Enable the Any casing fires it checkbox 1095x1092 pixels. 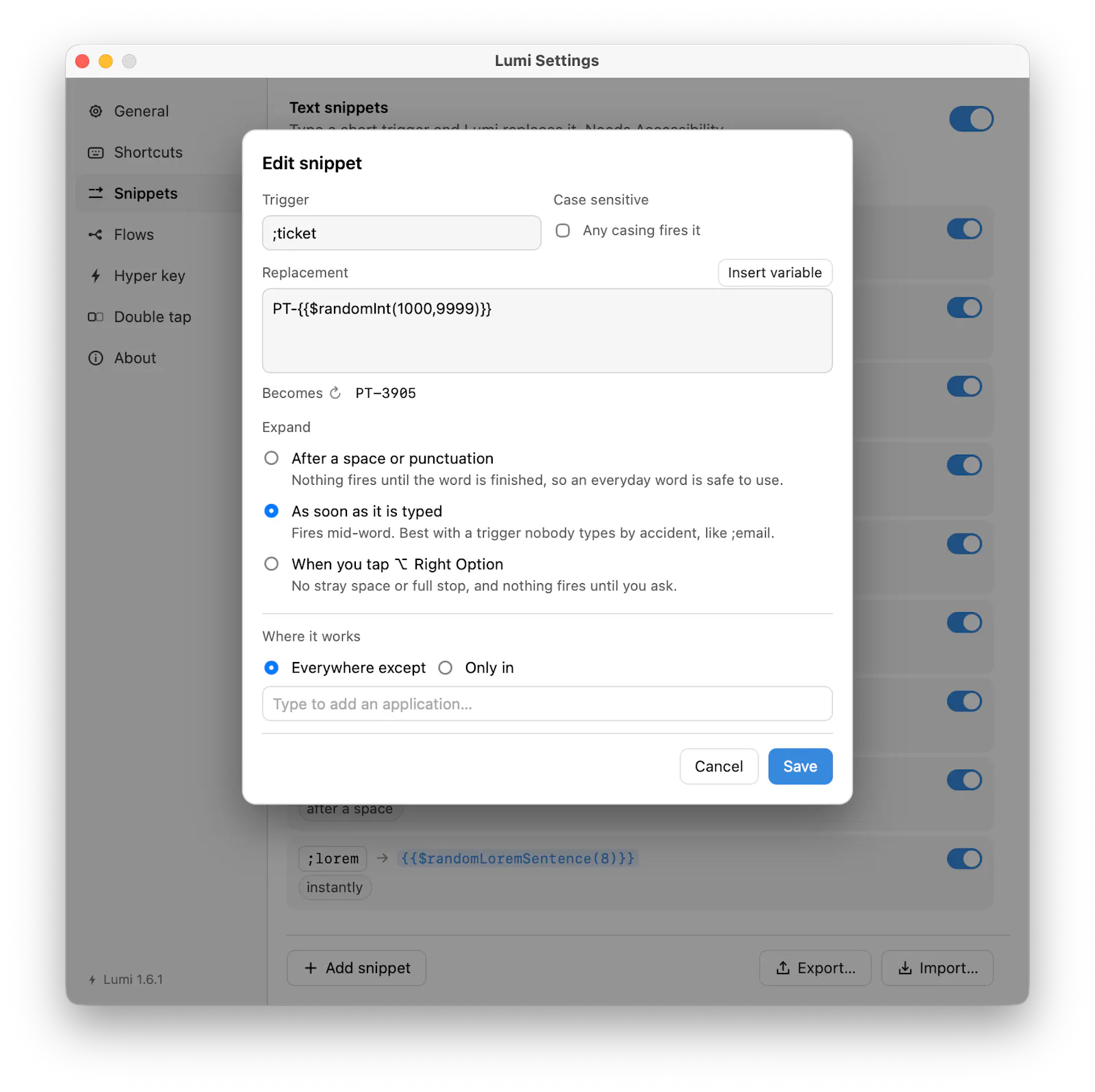coord(563,230)
